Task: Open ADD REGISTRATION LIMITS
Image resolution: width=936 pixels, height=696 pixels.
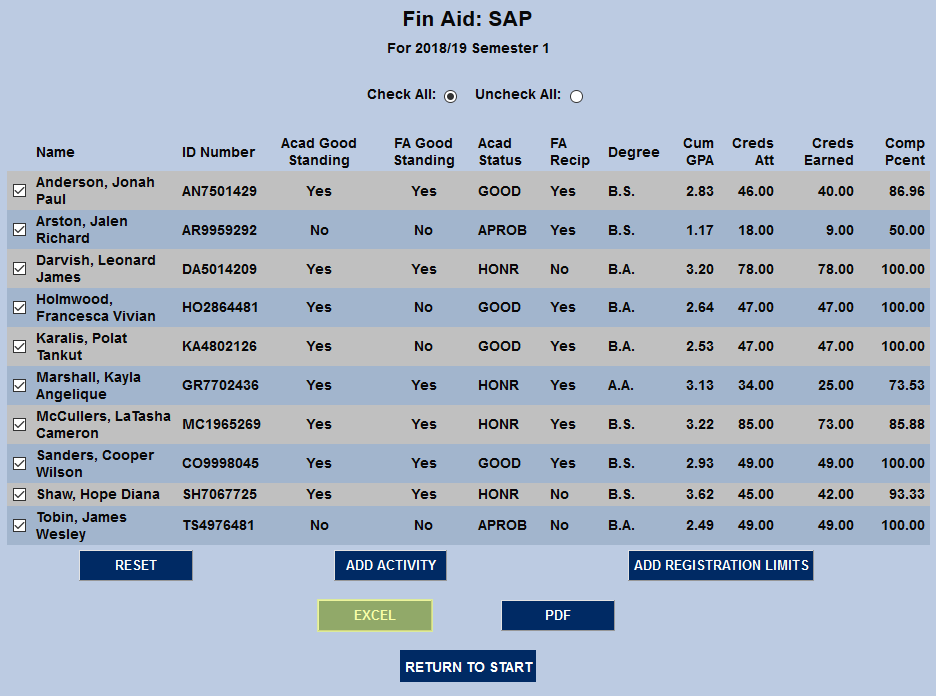Action: 720,565
